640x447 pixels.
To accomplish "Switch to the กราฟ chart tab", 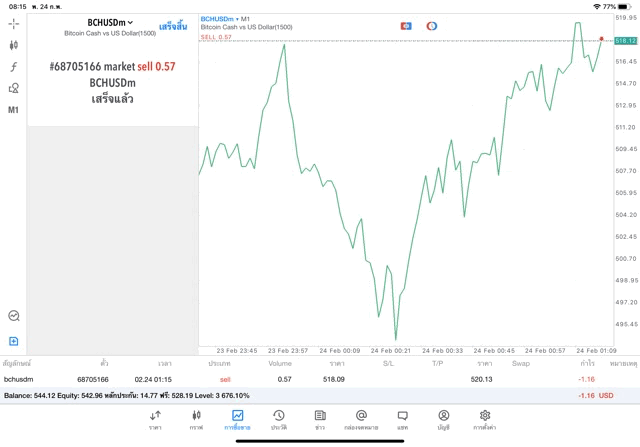I will click(196, 420).
